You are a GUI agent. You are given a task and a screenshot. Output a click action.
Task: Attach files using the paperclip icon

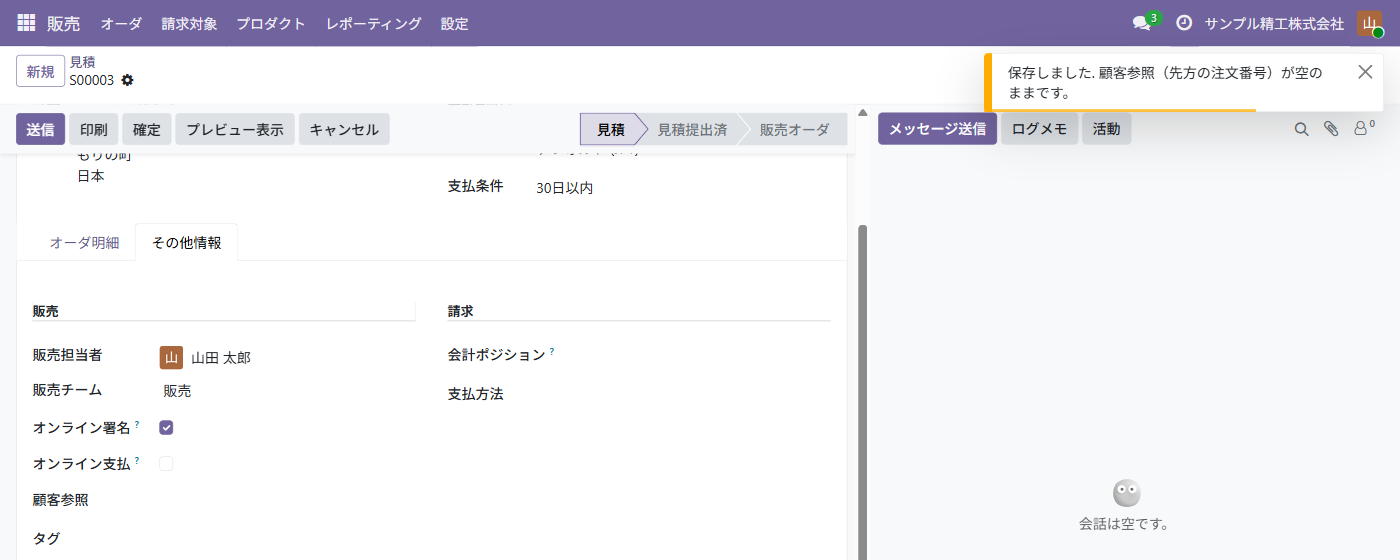(x=1331, y=129)
